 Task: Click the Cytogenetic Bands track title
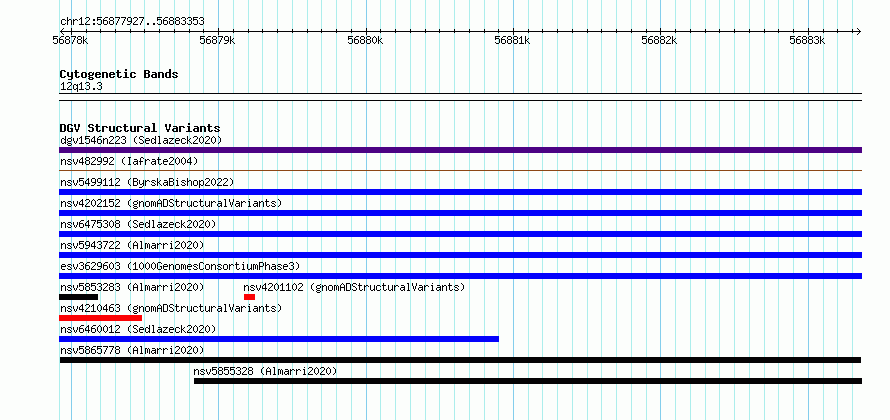[x=119, y=74]
